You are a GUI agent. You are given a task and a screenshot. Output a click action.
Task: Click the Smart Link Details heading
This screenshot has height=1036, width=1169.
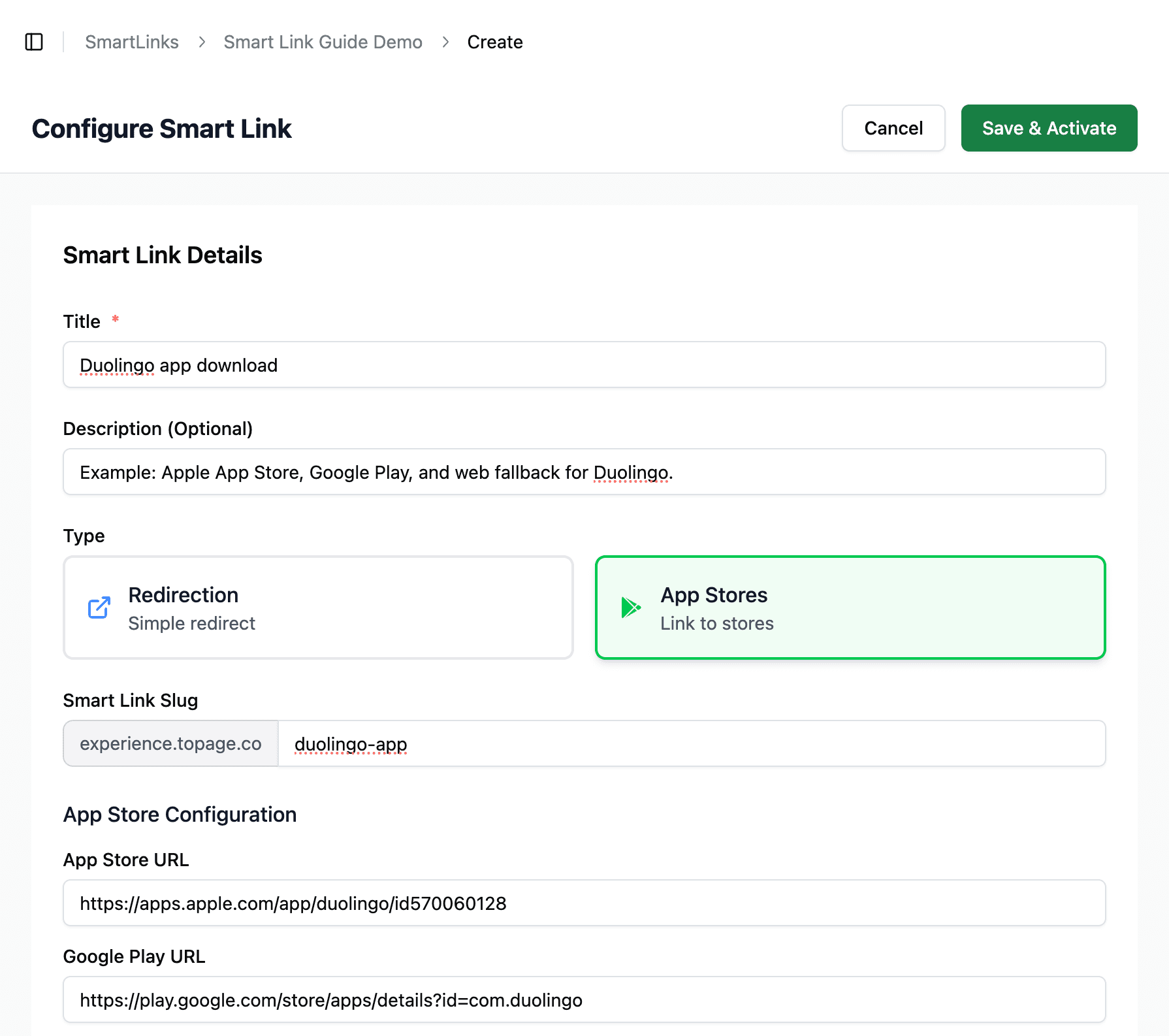tap(163, 255)
